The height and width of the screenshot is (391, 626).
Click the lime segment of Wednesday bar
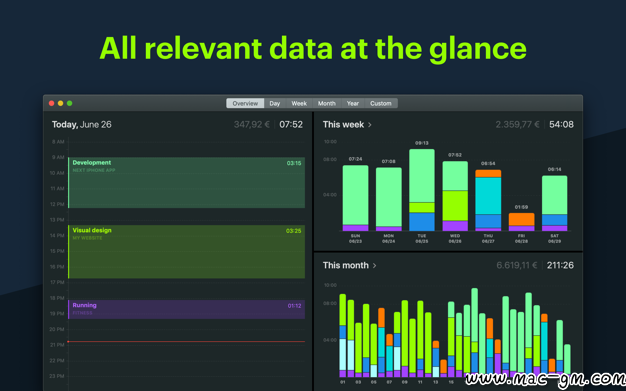[455, 206]
